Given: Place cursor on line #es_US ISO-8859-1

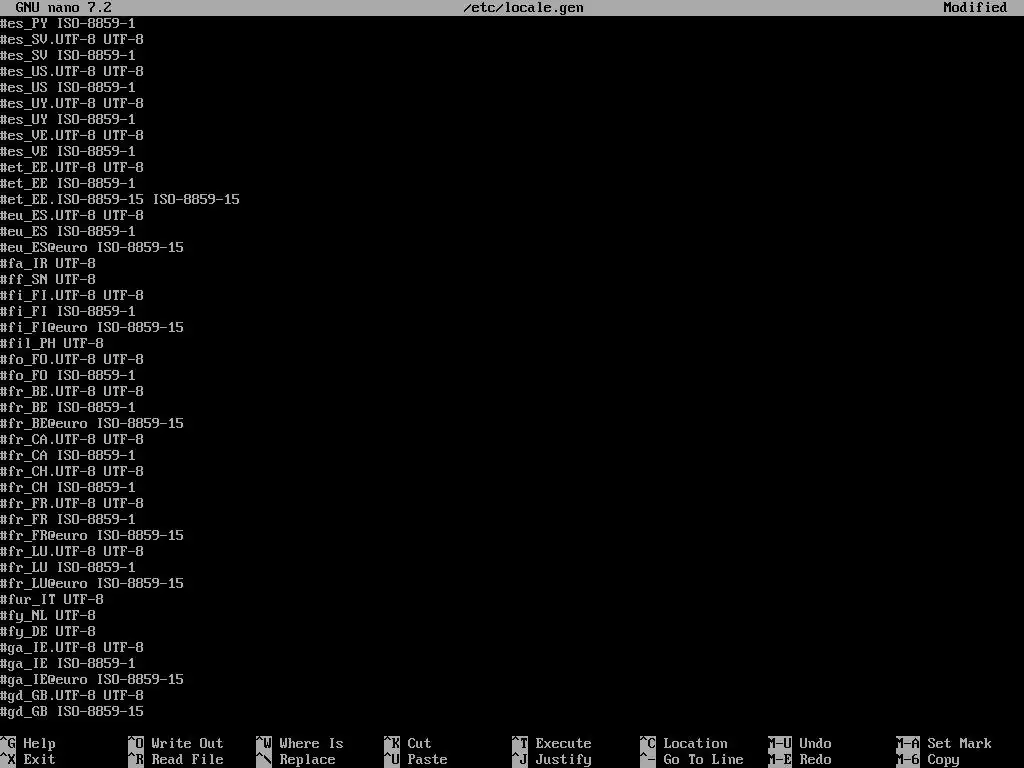Looking at the screenshot, I should [68, 88].
